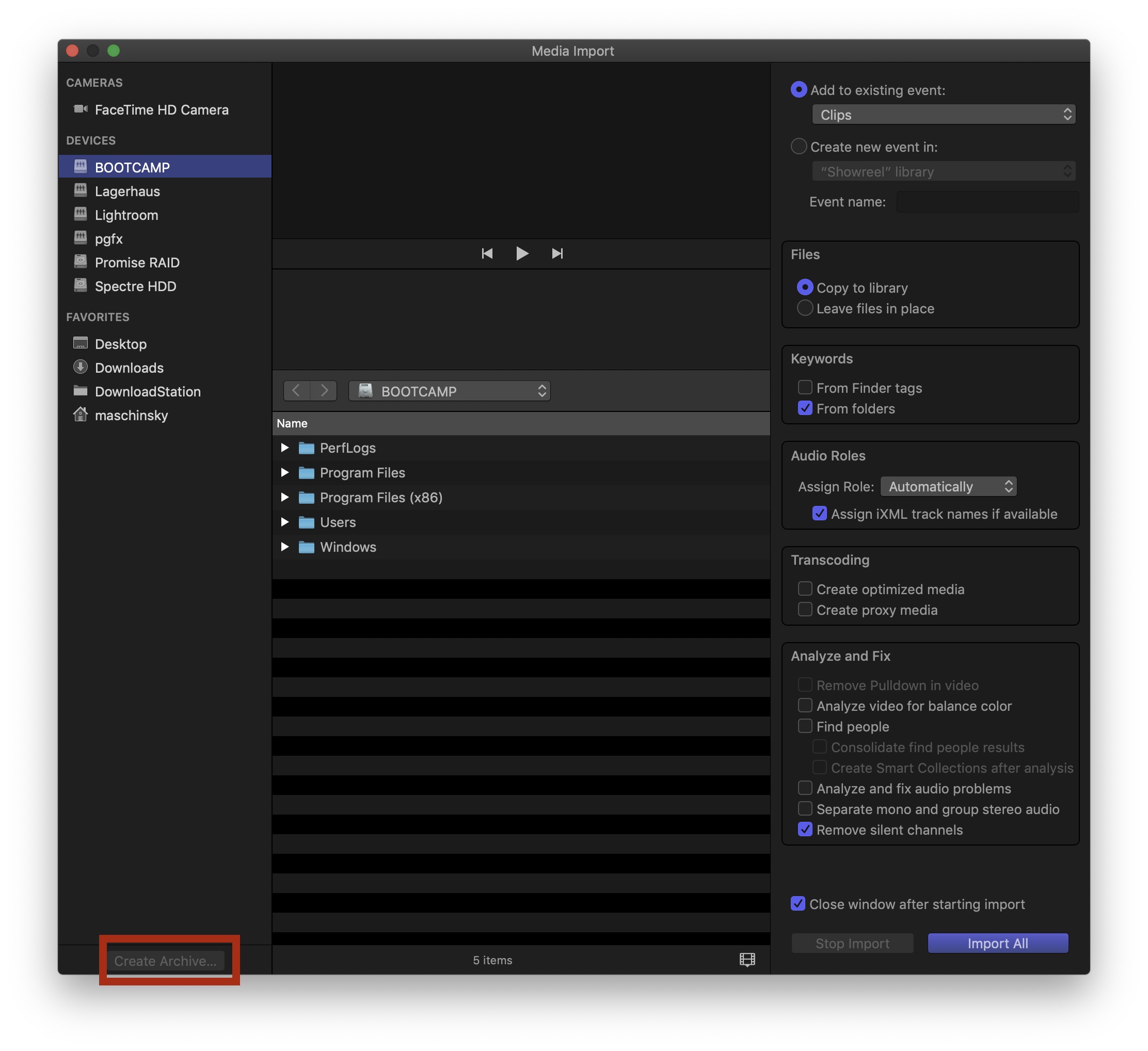Open the BOOTCAMP location popup menu
1148x1051 pixels.
(x=449, y=391)
